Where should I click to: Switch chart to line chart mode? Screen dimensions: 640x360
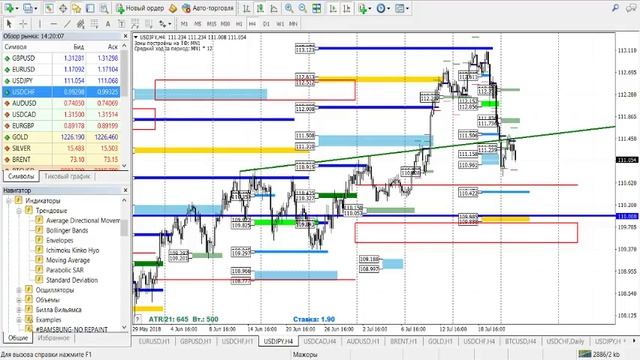coord(274,8)
